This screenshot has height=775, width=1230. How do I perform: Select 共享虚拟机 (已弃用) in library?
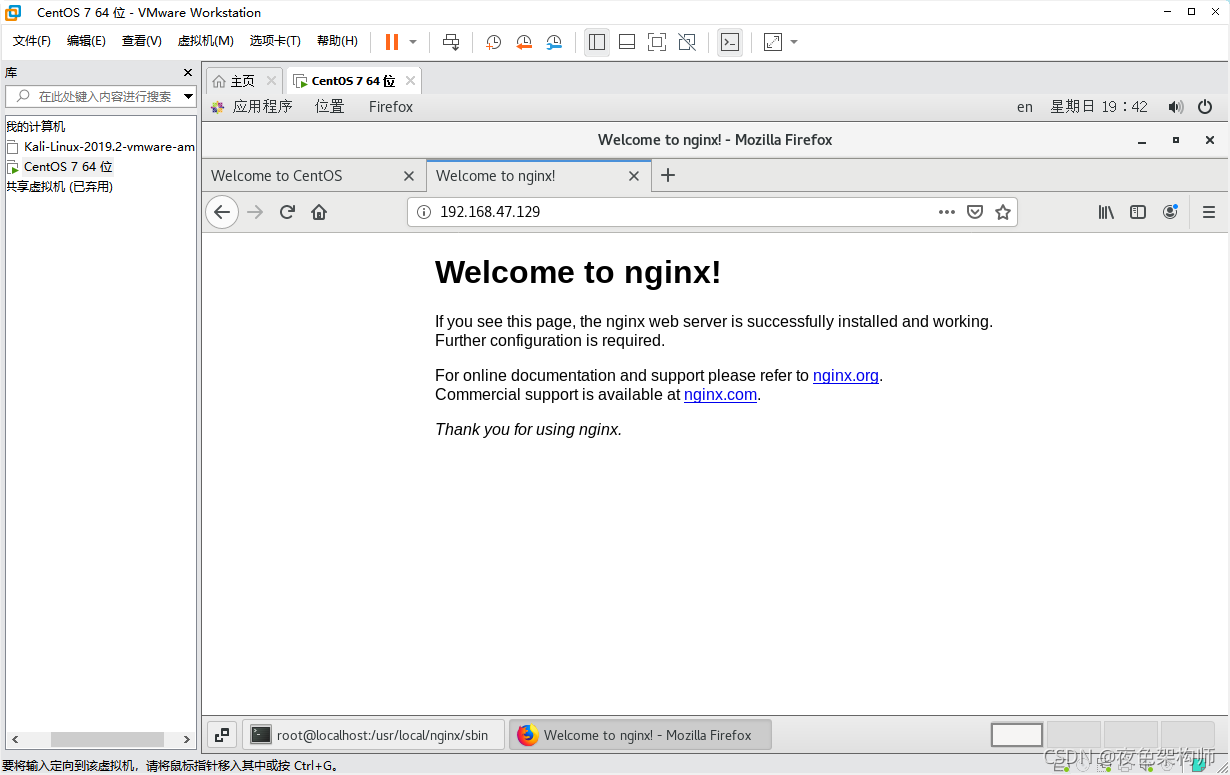(59, 186)
